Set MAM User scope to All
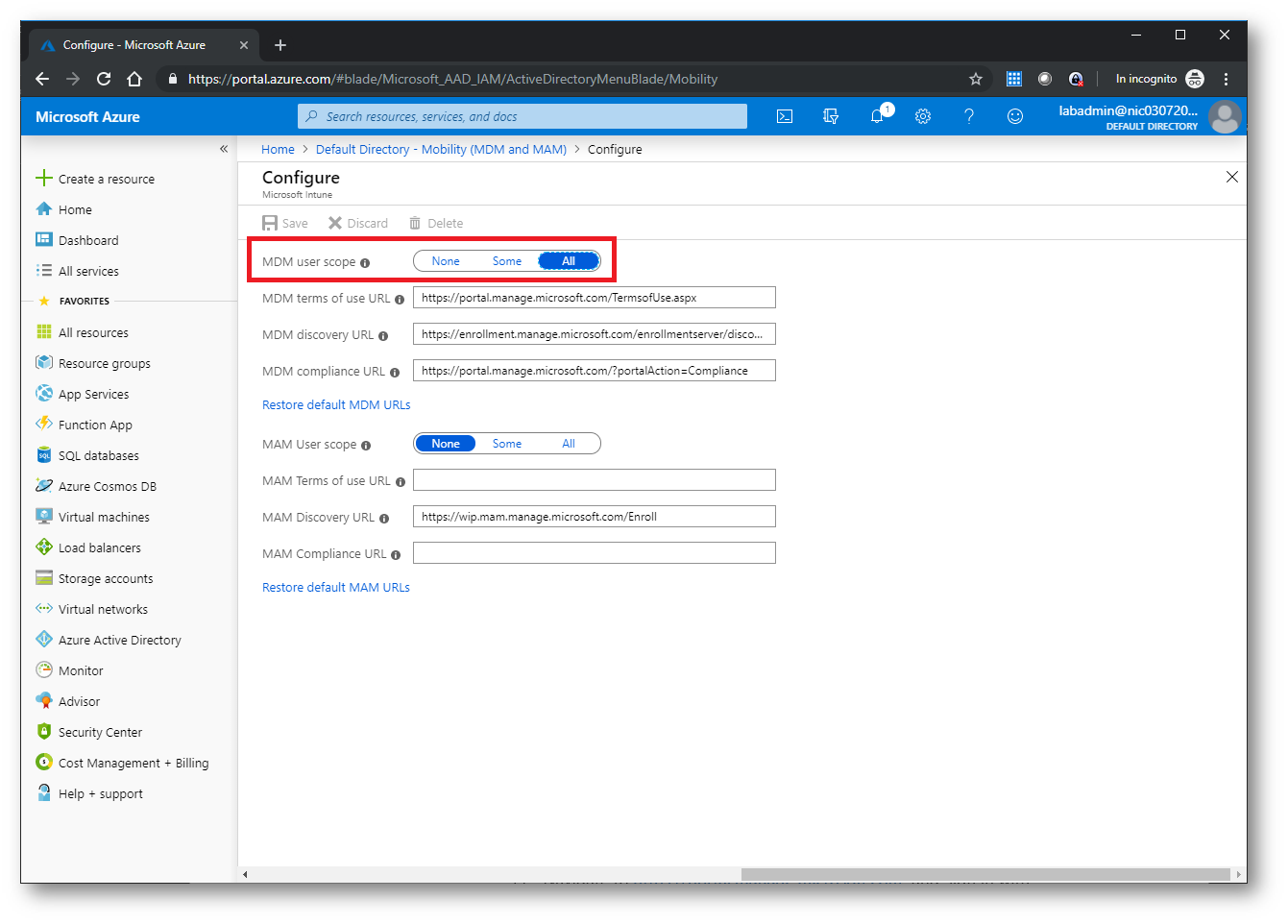The height and width of the screenshot is (924, 1288). (x=569, y=444)
